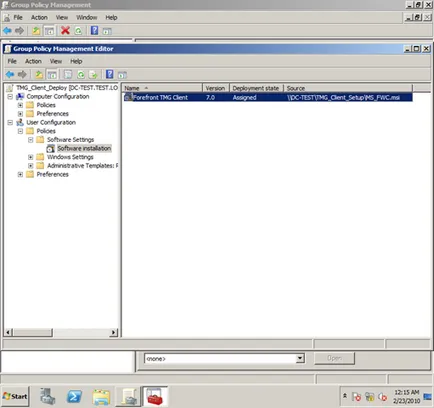Open Action menu in Editor window
This screenshot has width=434, height=408.
tap(33, 61)
